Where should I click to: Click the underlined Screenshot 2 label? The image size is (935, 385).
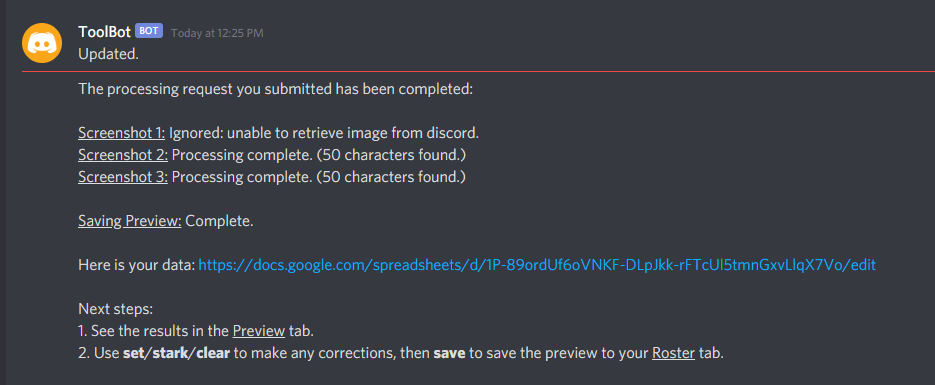tap(123, 155)
